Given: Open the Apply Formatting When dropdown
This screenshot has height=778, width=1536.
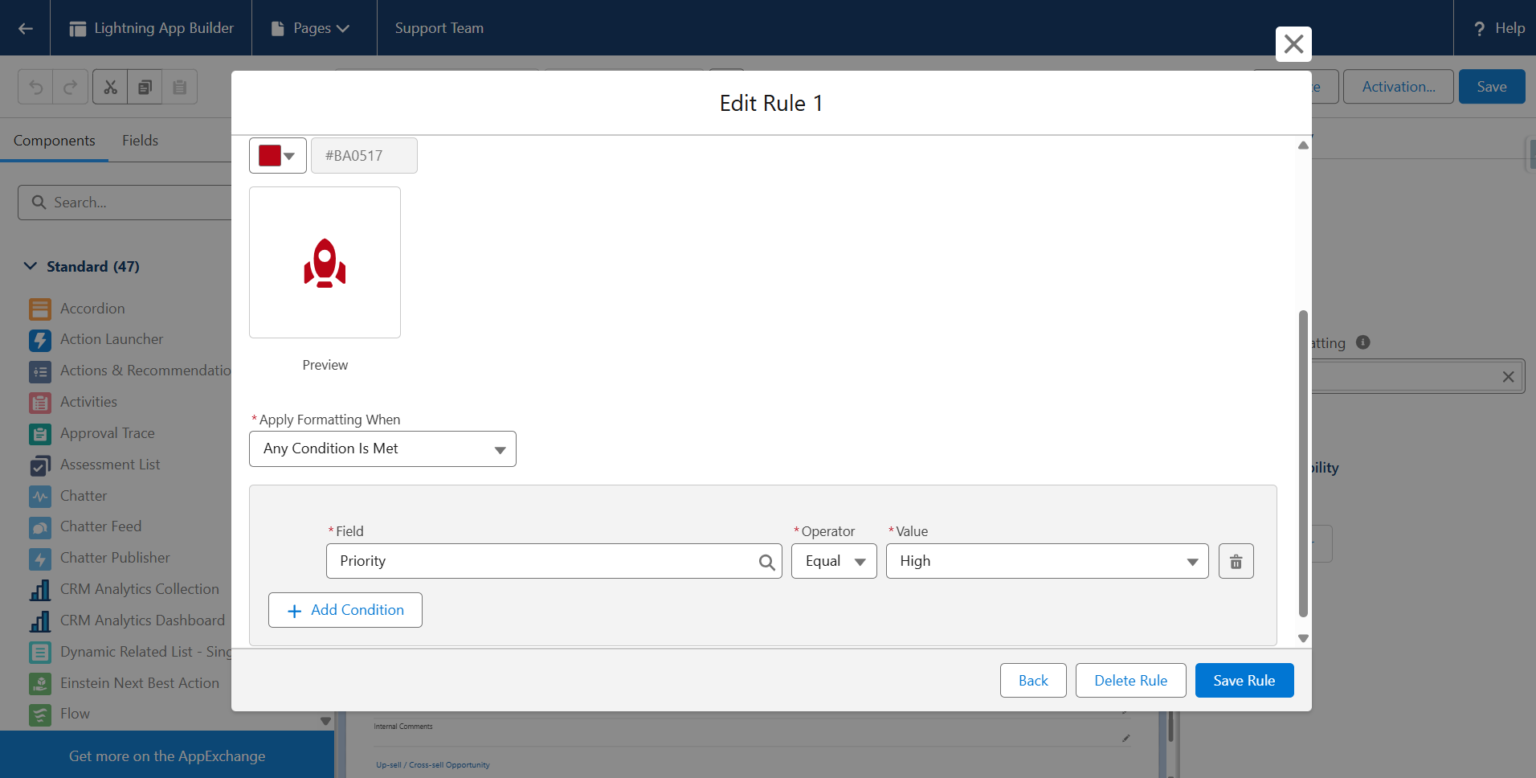Looking at the screenshot, I should [x=382, y=448].
